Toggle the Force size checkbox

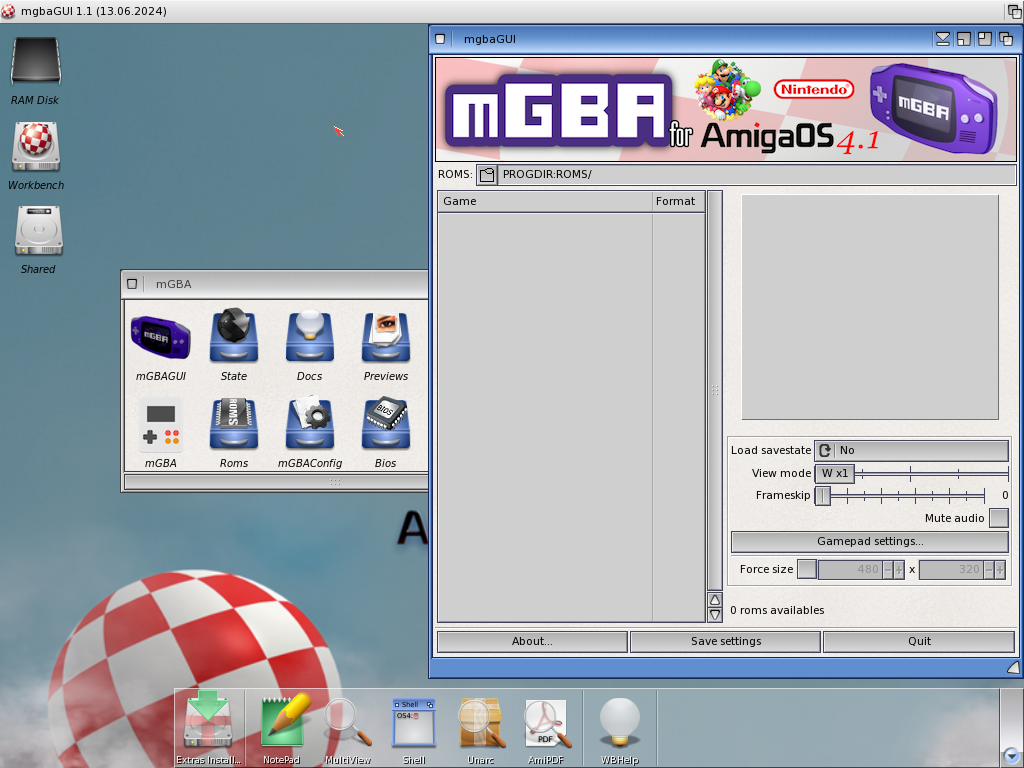click(806, 569)
